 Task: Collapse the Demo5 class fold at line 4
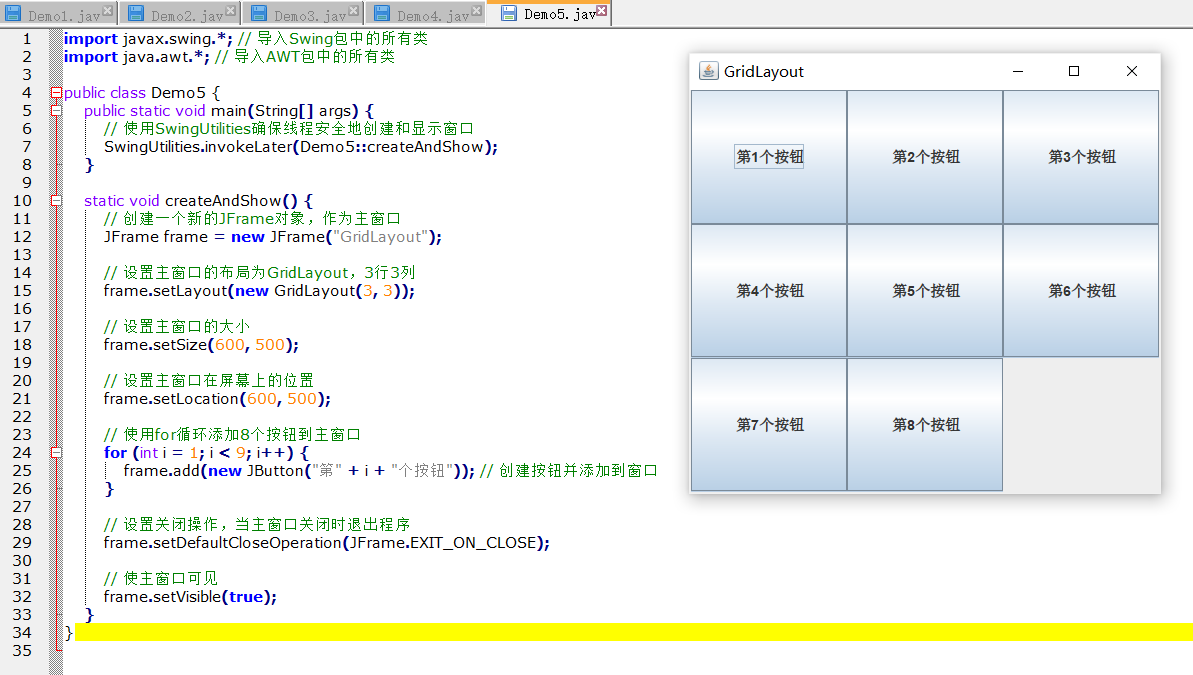(x=56, y=93)
